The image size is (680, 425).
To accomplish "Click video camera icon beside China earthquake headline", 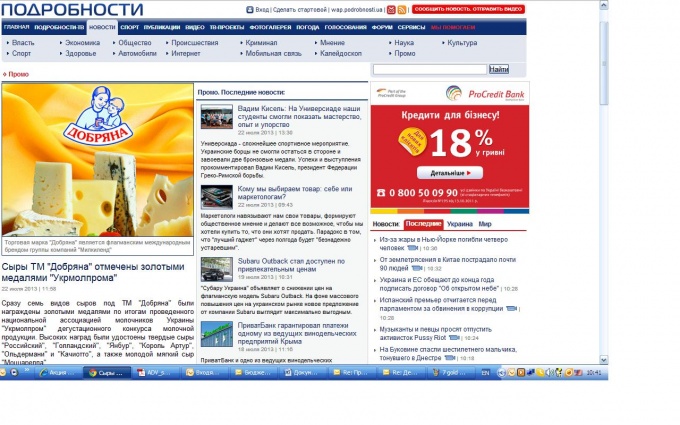I will click(x=417, y=268).
